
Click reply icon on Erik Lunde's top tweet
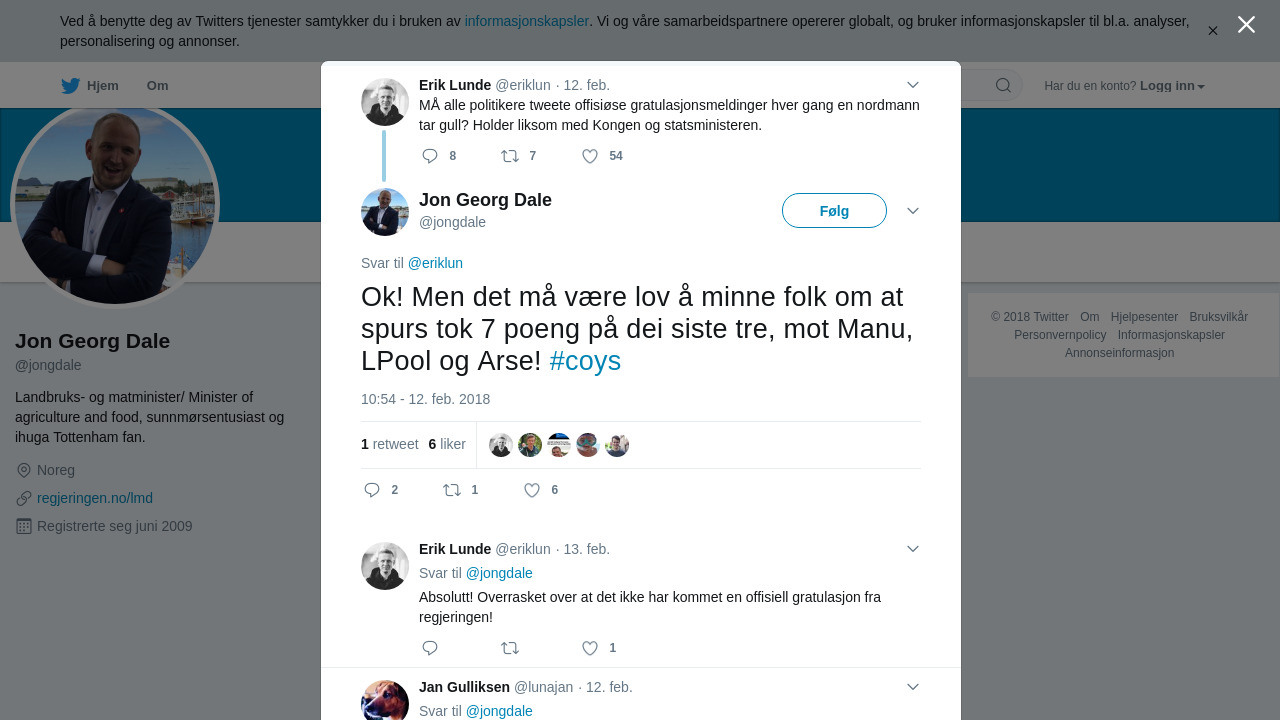tap(430, 156)
